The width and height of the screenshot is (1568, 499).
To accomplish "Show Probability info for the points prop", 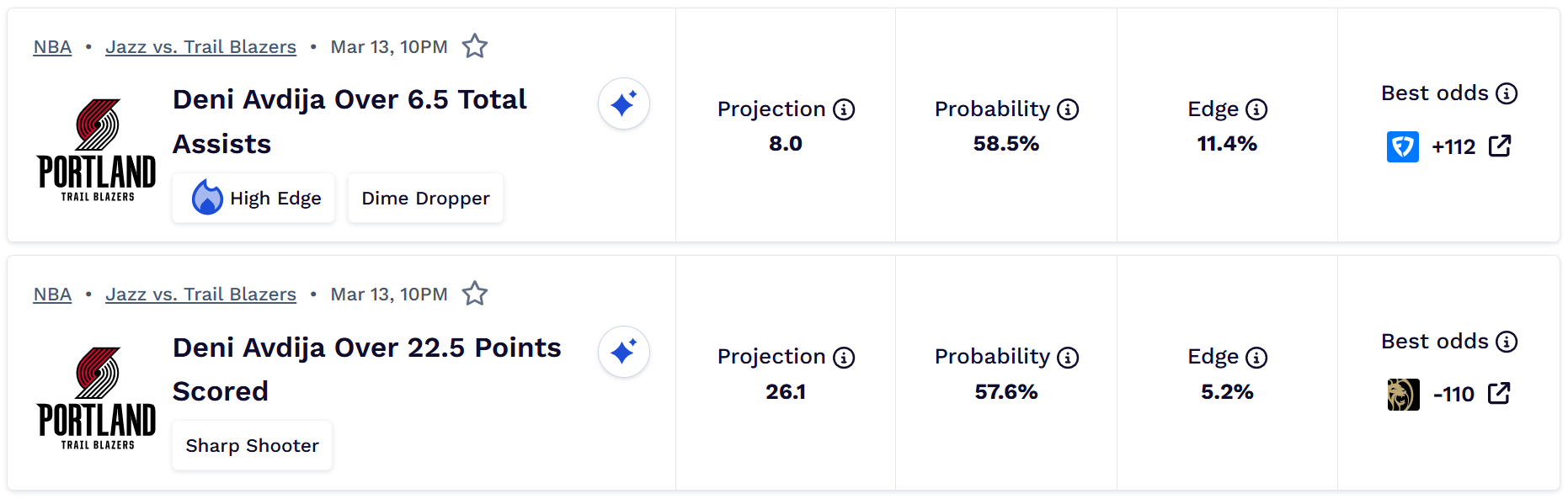I will pos(1068,358).
